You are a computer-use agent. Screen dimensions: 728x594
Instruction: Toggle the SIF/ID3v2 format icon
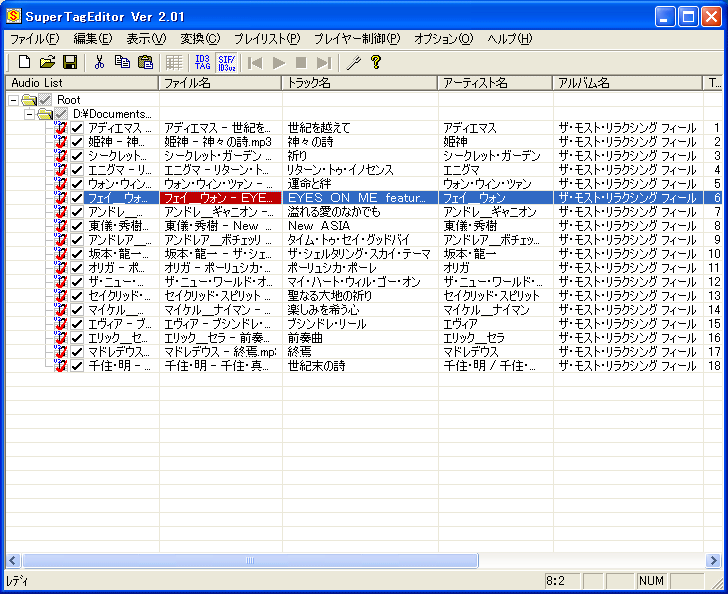227,62
